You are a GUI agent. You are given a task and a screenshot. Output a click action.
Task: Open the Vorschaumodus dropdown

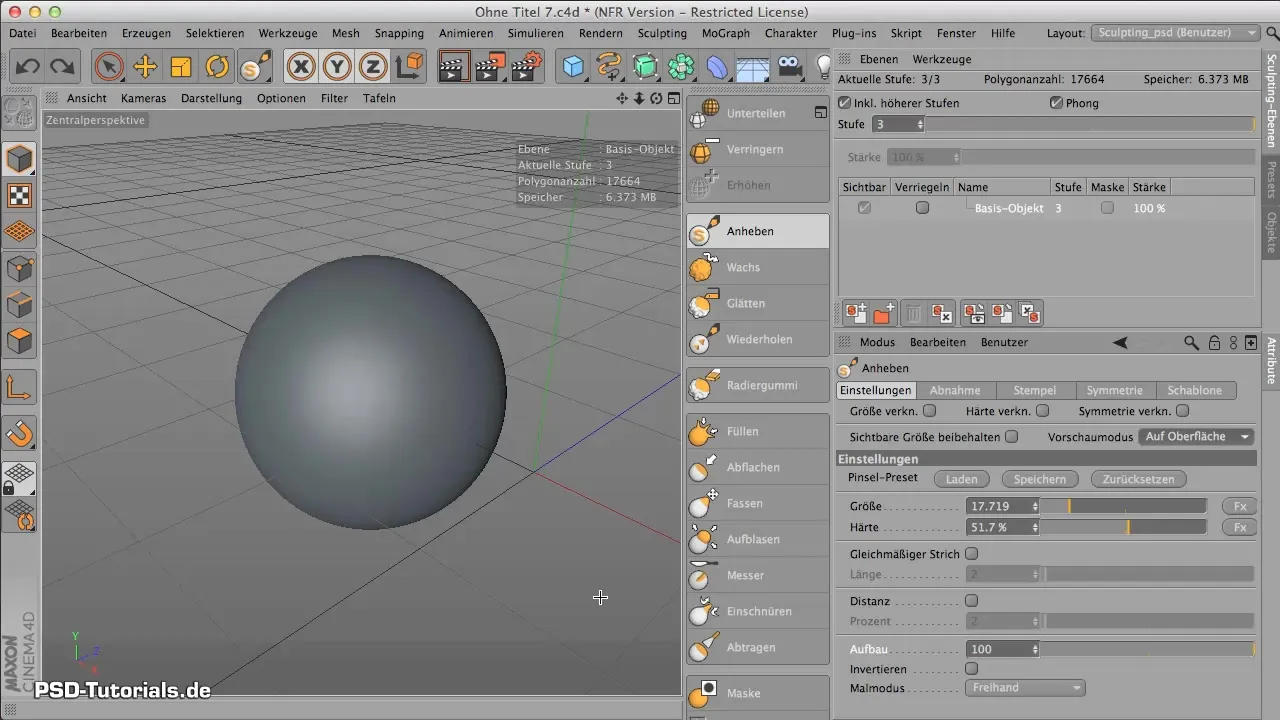pyautogui.click(x=1197, y=437)
